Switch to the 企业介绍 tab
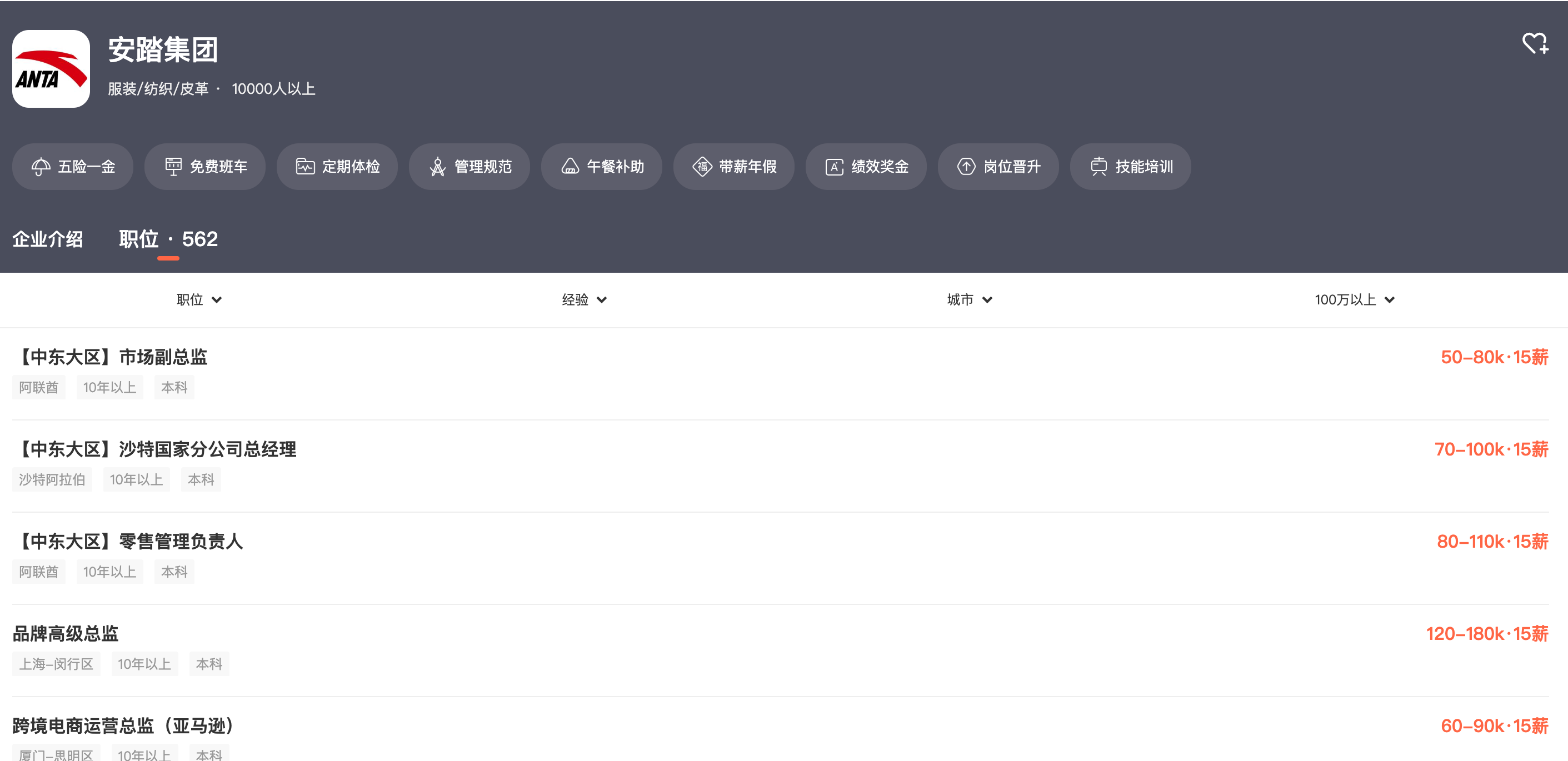Screen dimensions: 1568x761 pyautogui.click(x=47, y=239)
